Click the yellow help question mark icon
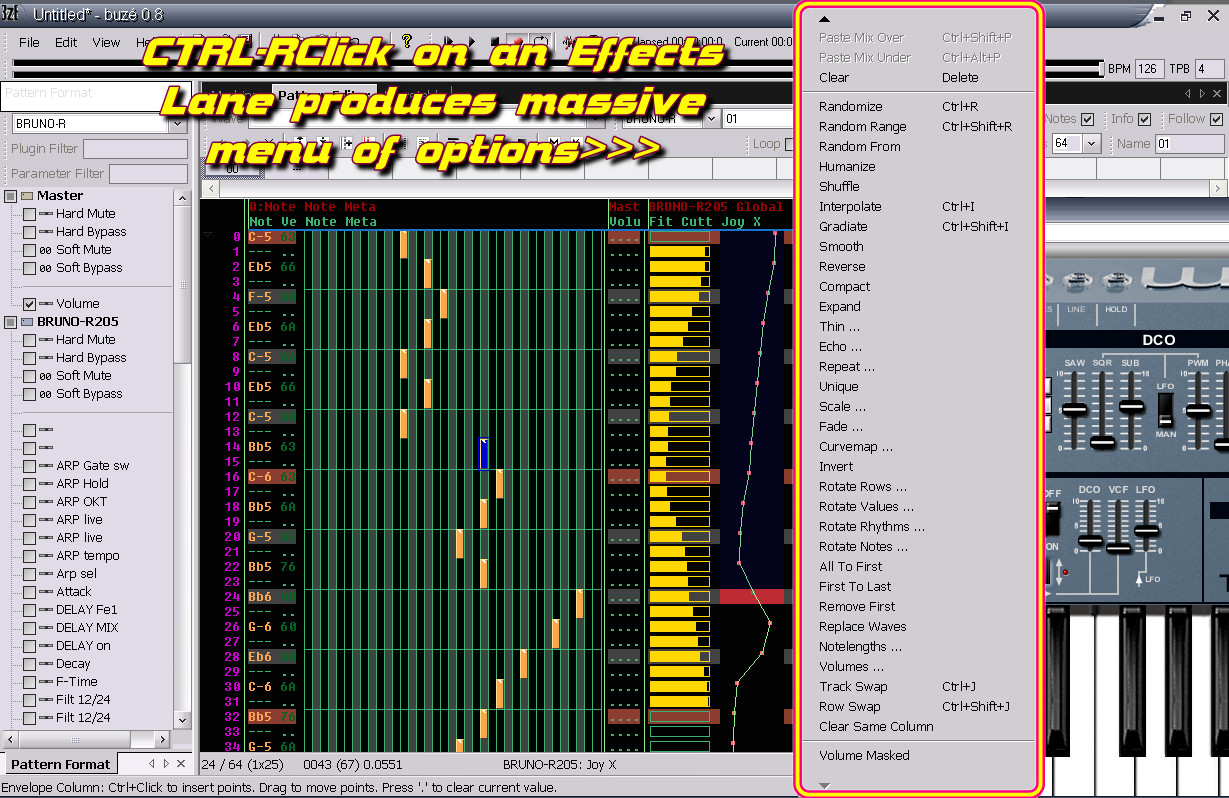The image size is (1229, 798). 407,41
